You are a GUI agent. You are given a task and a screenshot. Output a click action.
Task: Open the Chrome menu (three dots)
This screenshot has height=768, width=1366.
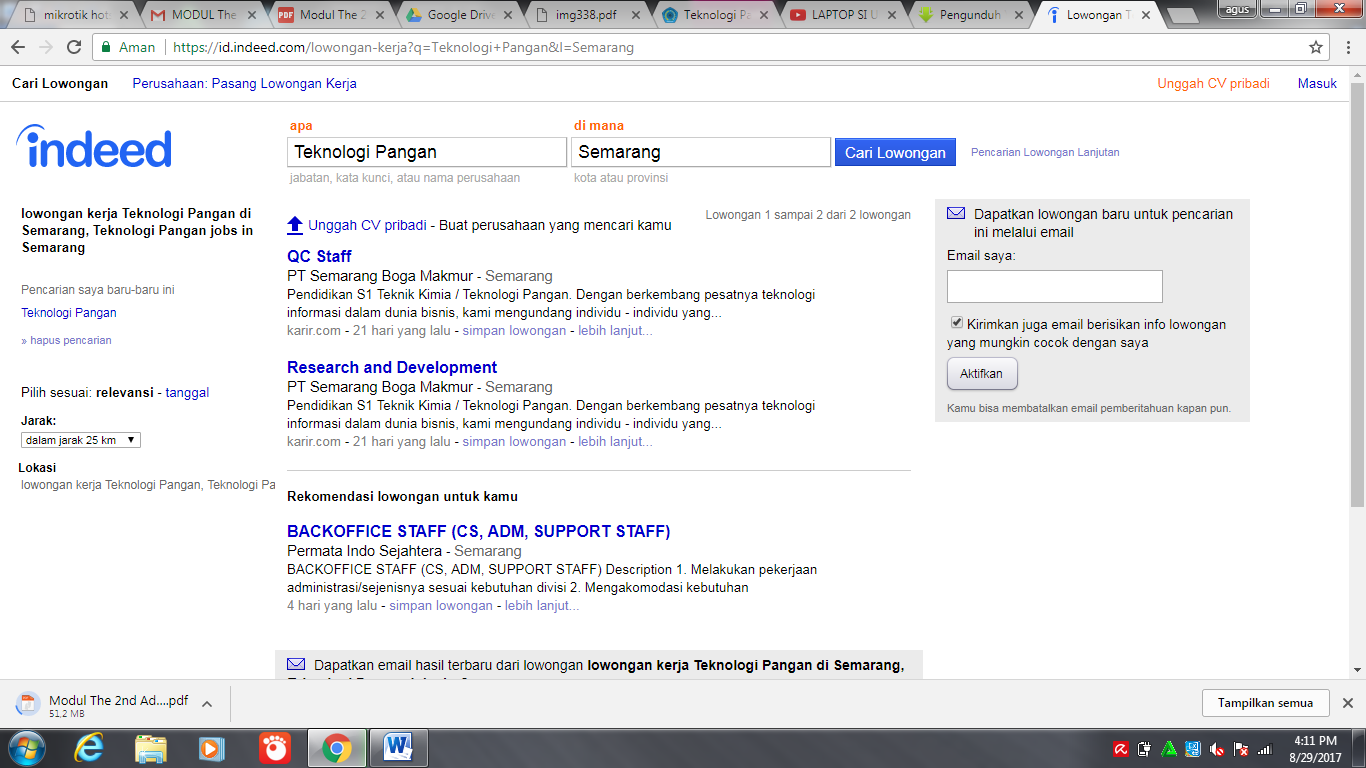(1347, 48)
